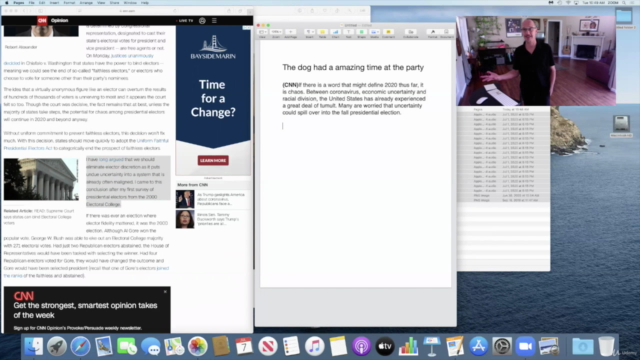Open Apple TV from the Dock
This screenshot has width=640, height=360.
385,347
